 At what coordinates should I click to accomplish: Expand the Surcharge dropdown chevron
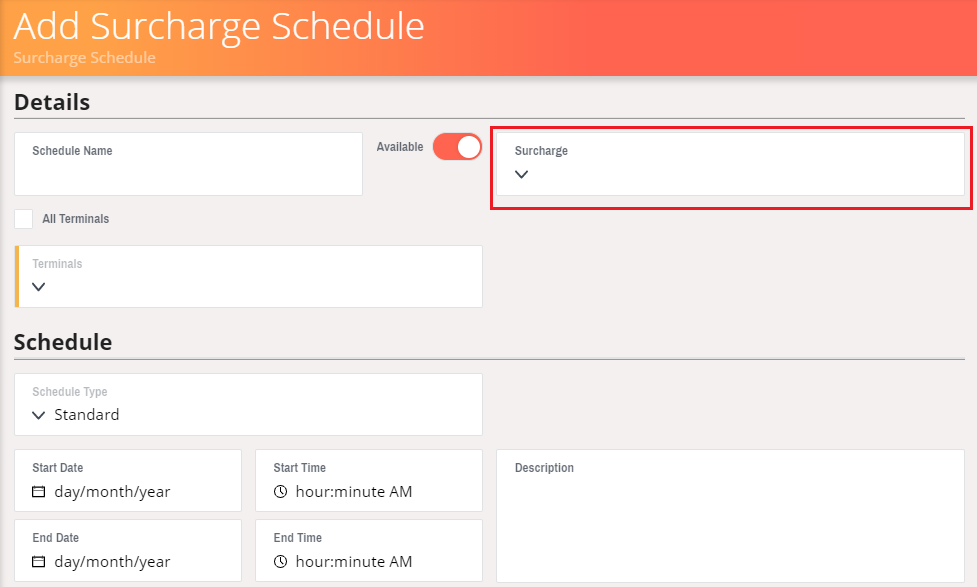522,174
